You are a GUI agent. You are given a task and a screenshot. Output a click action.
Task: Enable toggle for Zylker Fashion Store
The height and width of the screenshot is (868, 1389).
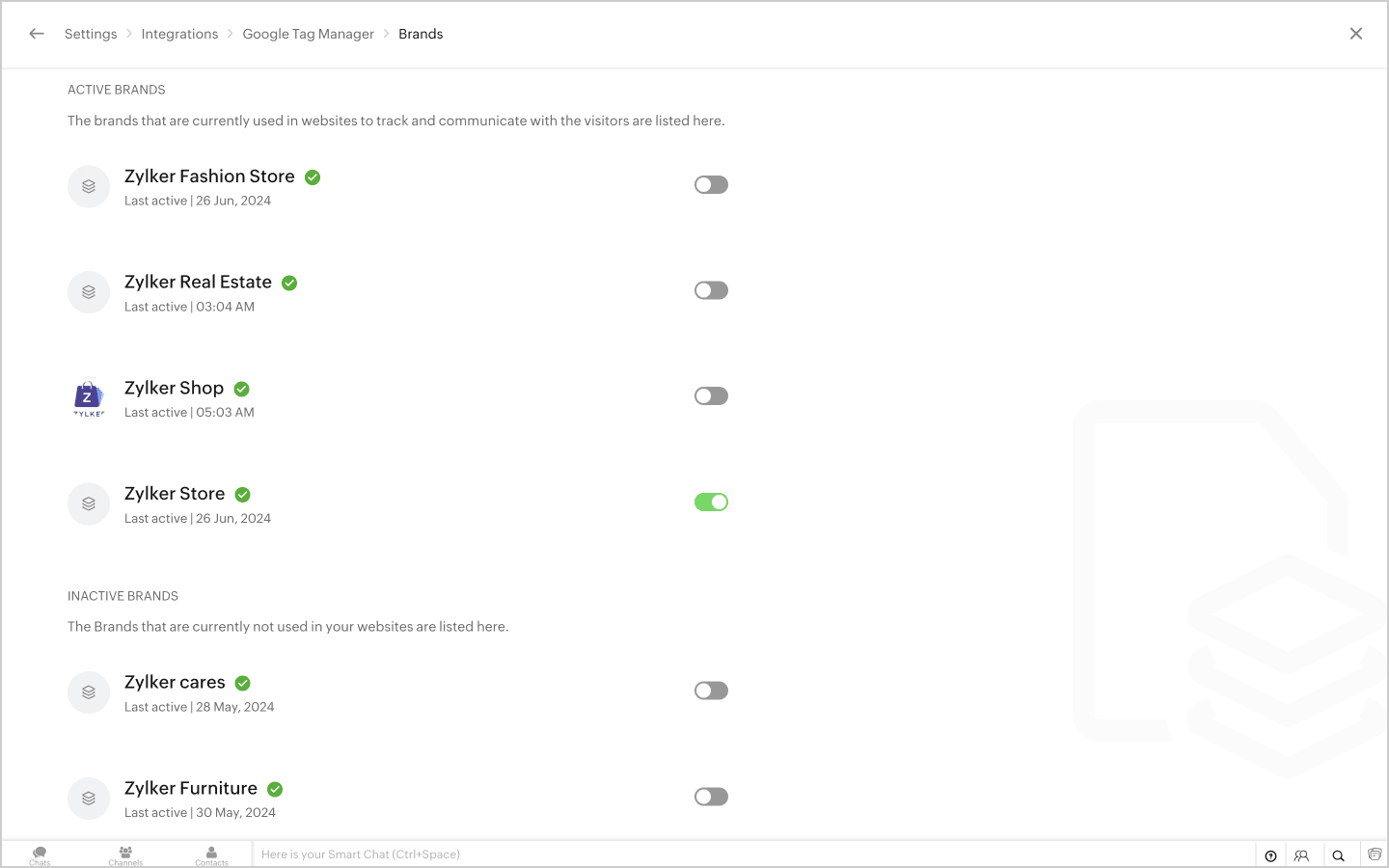coord(711,185)
